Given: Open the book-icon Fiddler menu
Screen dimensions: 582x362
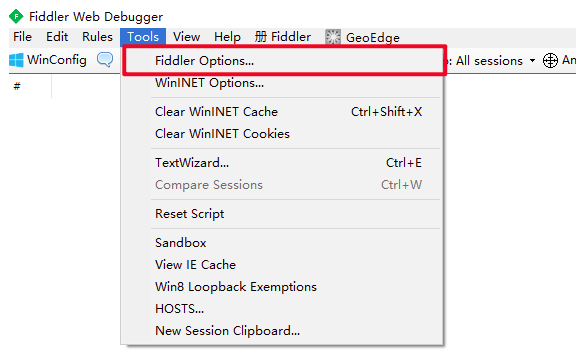Looking at the screenshot, I should click(282, 37).
